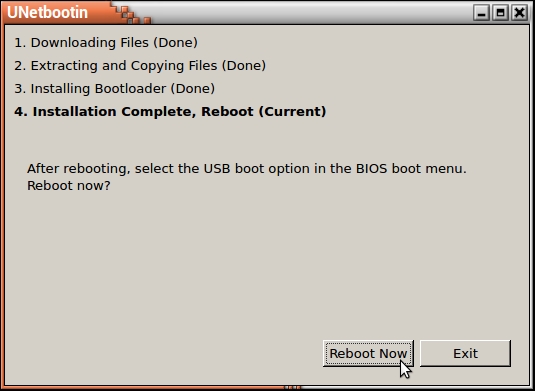The image size is (535, 391).
Task: Click the Reboot Now button
Action: pyautogui.click(x=368, y=353)
